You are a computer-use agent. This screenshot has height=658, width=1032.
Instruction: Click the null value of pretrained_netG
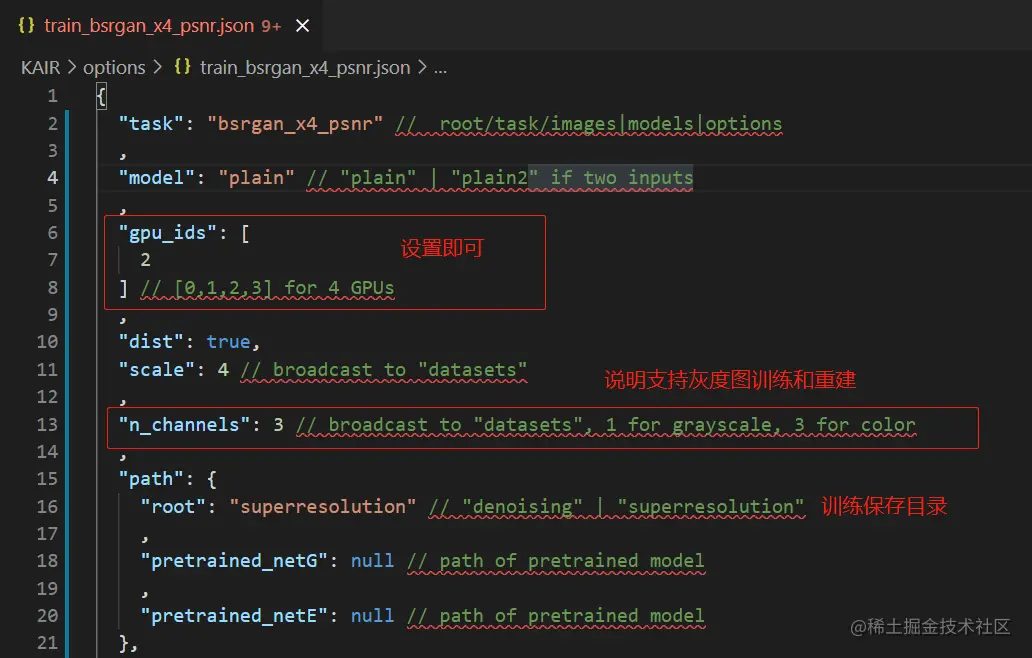click(x=372, y=561)
